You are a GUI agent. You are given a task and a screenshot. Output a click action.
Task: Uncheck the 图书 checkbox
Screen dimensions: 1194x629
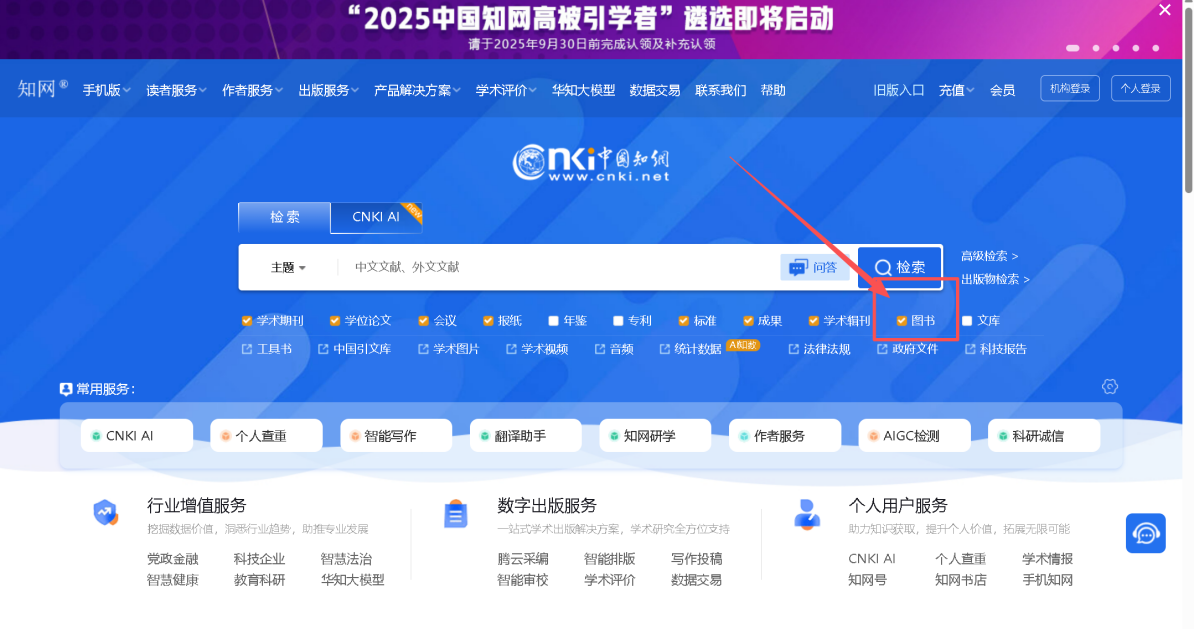(901, 321)
